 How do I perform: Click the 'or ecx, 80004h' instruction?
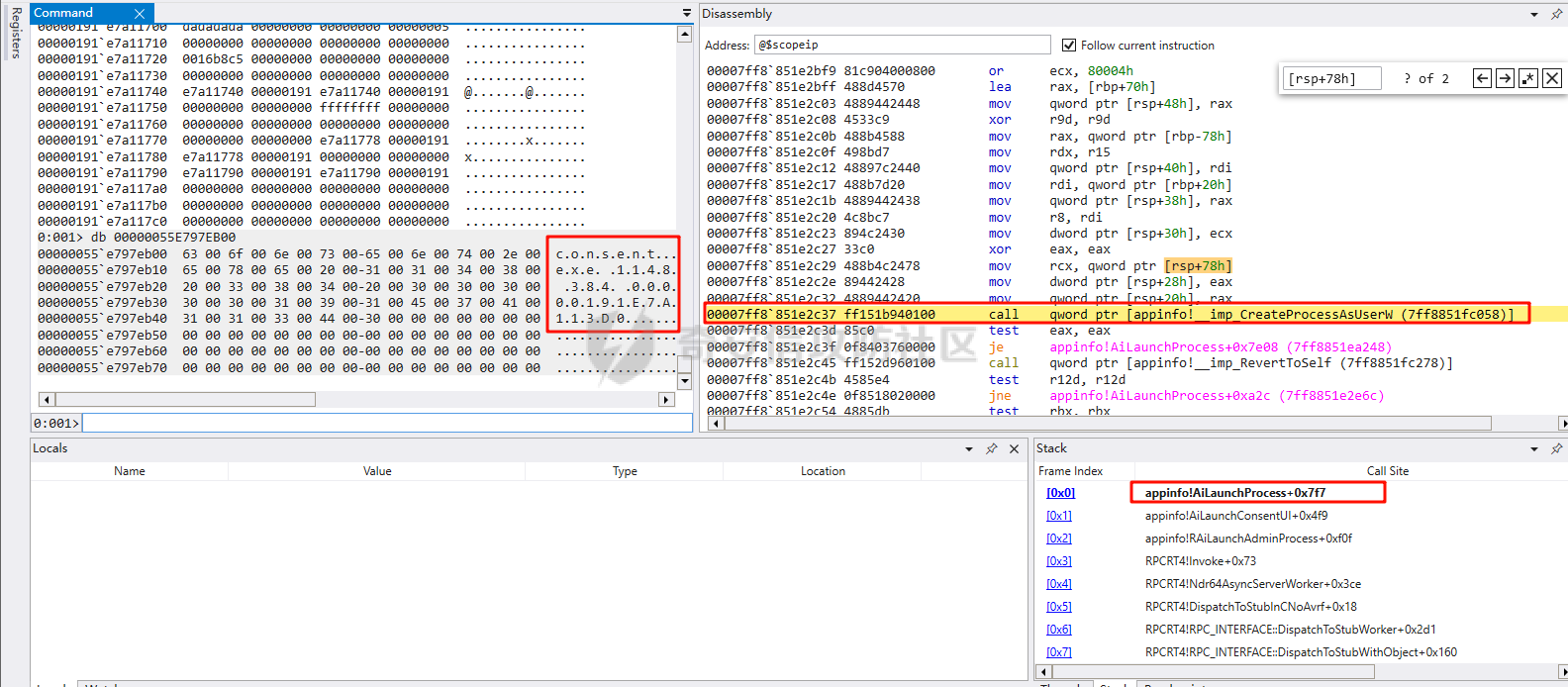(x=920, y=71)
